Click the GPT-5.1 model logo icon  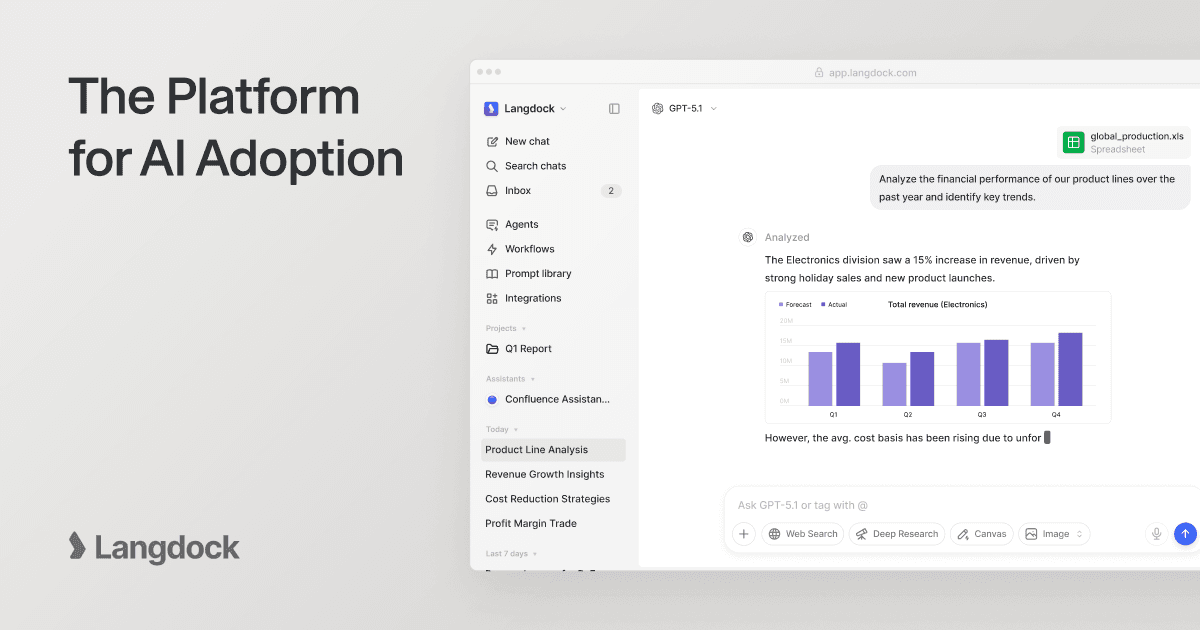coord(658,109)
